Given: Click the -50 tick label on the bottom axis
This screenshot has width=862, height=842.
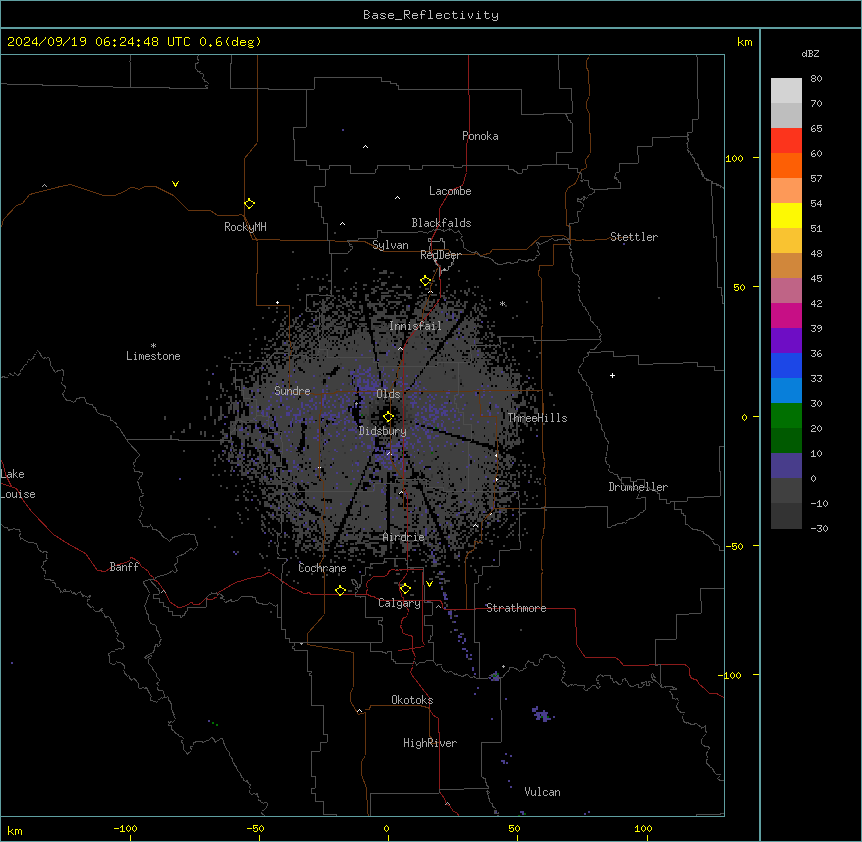Looking at the screenshot, I should [x=255, y=828].
